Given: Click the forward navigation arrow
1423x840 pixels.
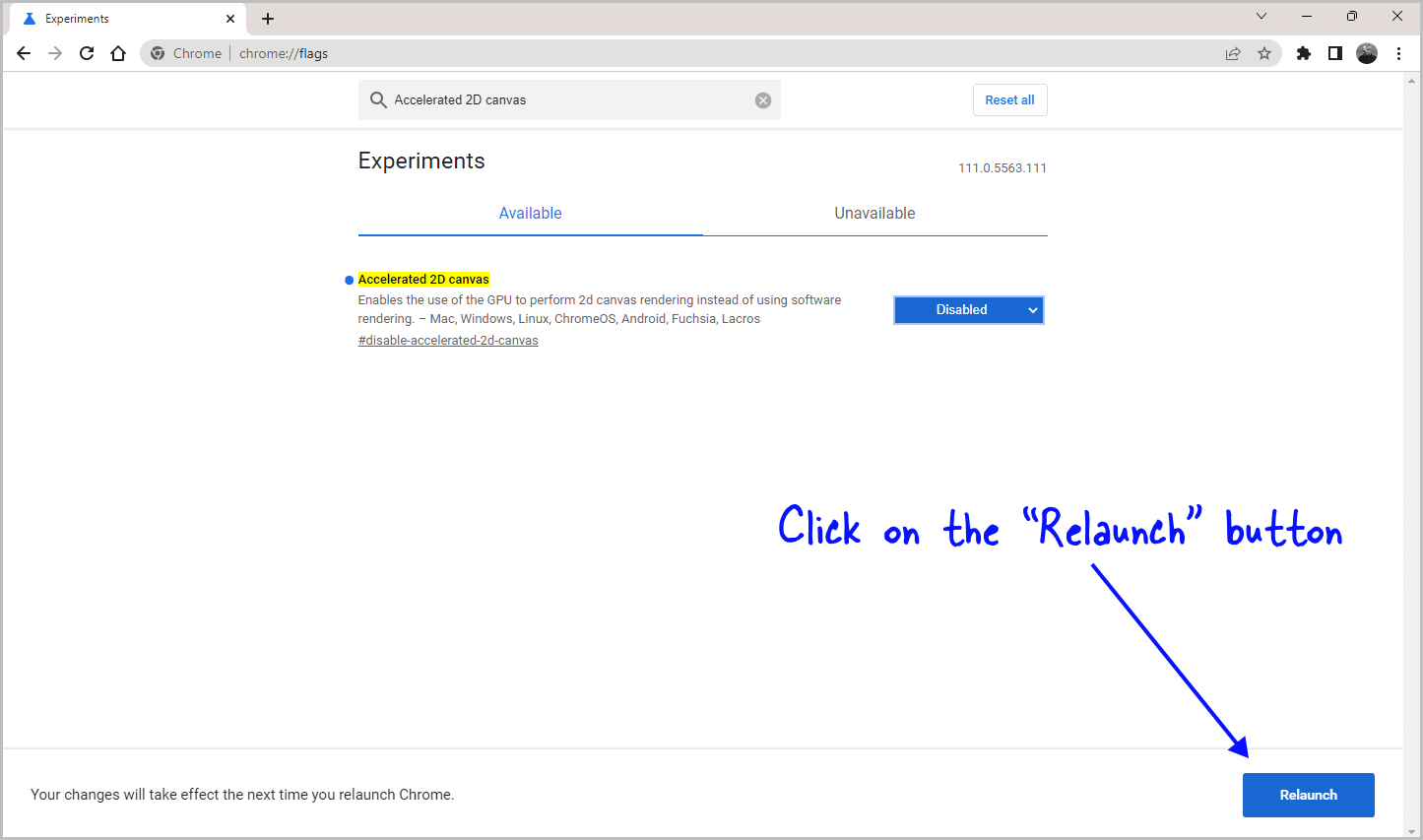Looking at the screenshot, I should [x=55, y=53].
